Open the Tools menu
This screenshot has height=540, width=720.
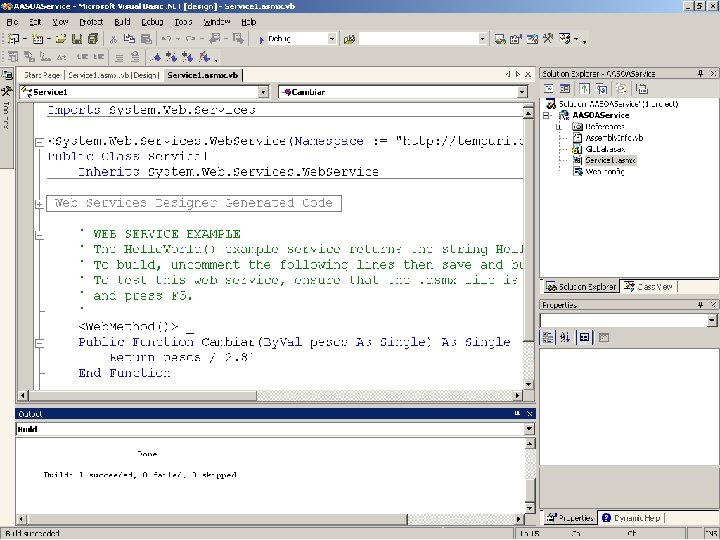(183, 22)
